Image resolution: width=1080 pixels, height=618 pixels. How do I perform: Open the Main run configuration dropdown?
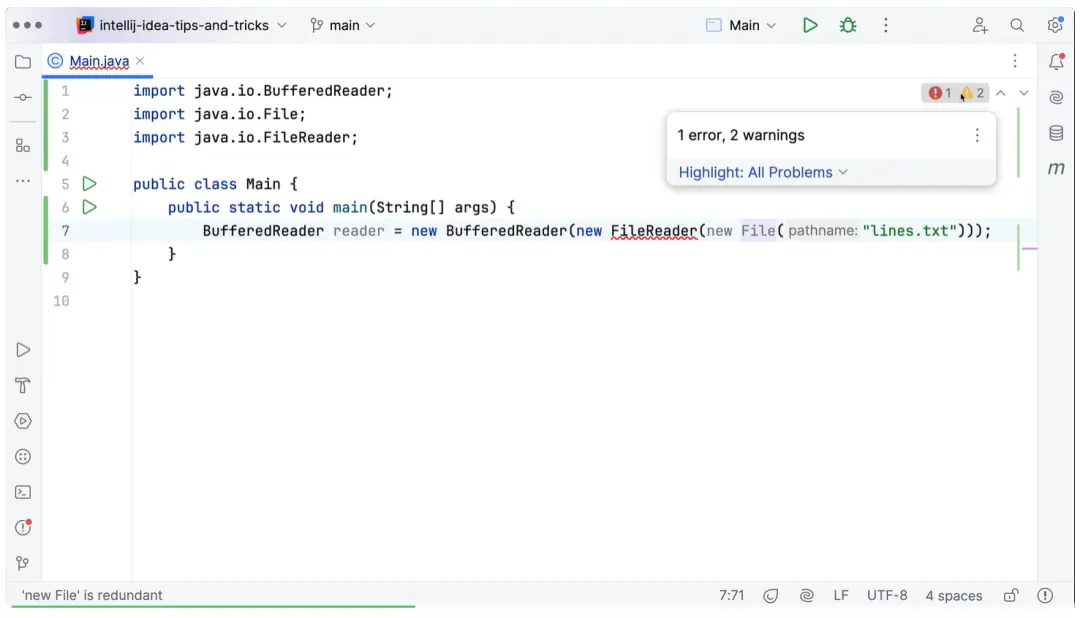pyautogui.click(x=742, y=25)
